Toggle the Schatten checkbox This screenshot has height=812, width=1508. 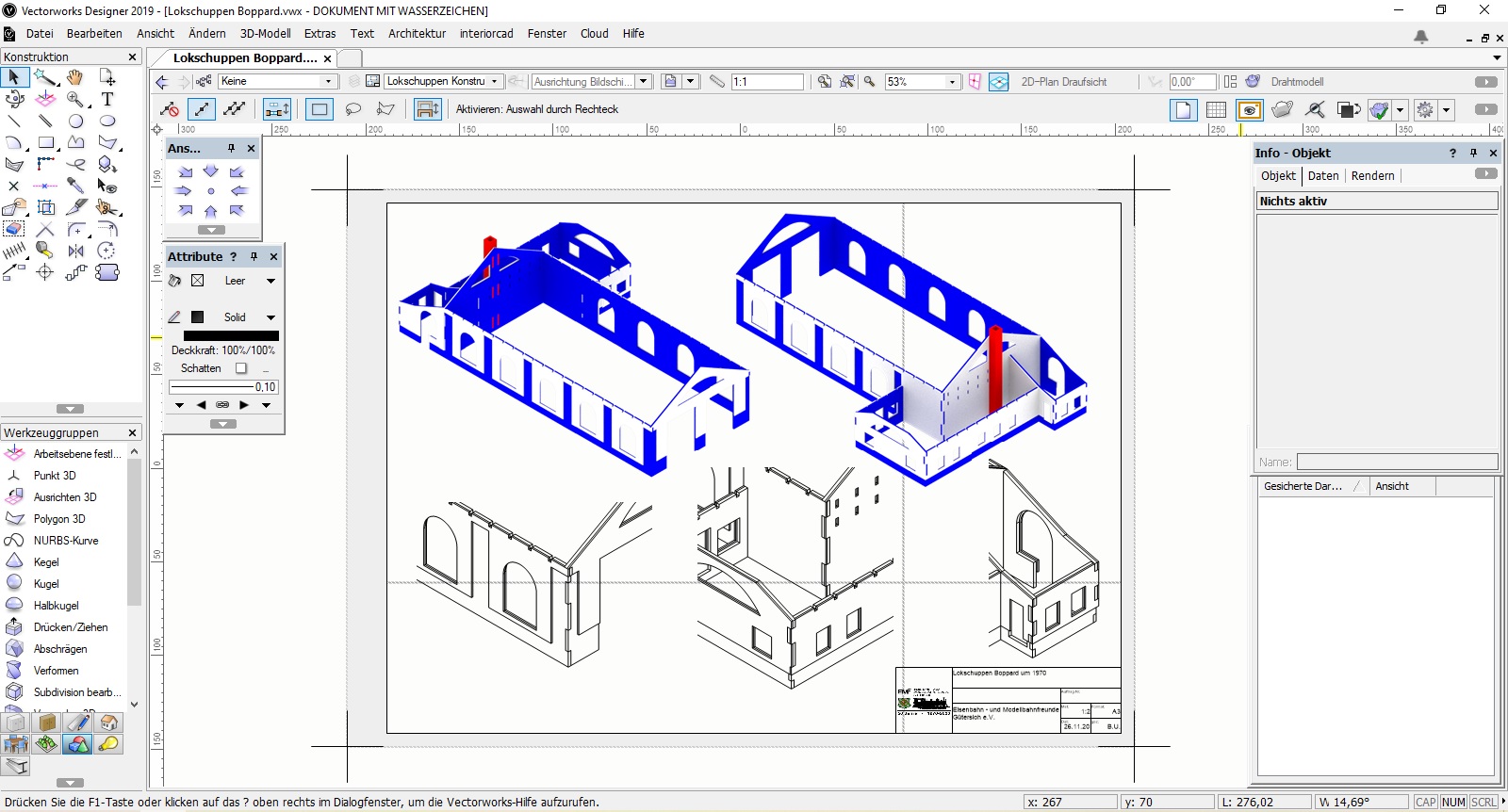click(x=241, y=368)
